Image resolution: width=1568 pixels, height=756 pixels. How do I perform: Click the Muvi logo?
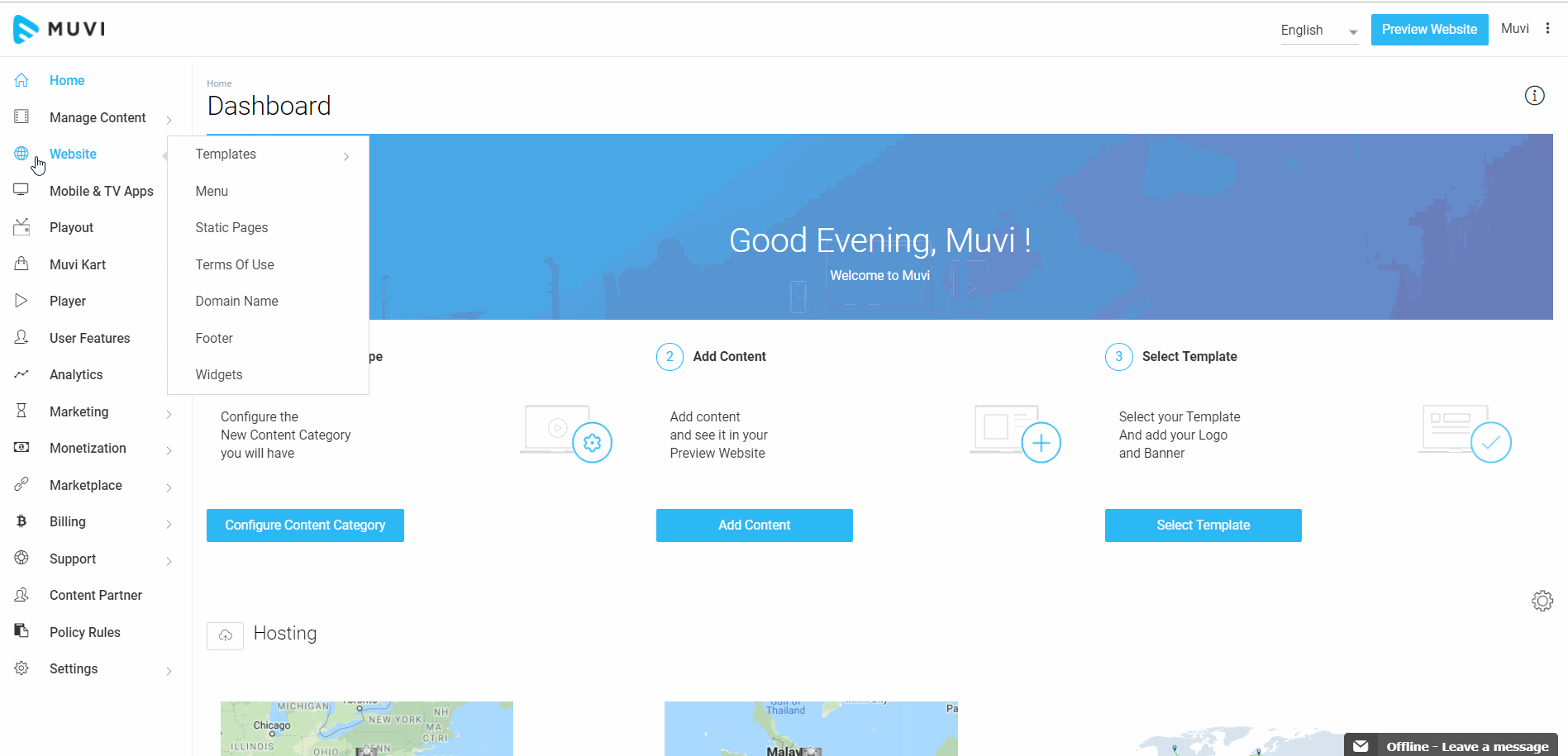(x=59, y=29)
